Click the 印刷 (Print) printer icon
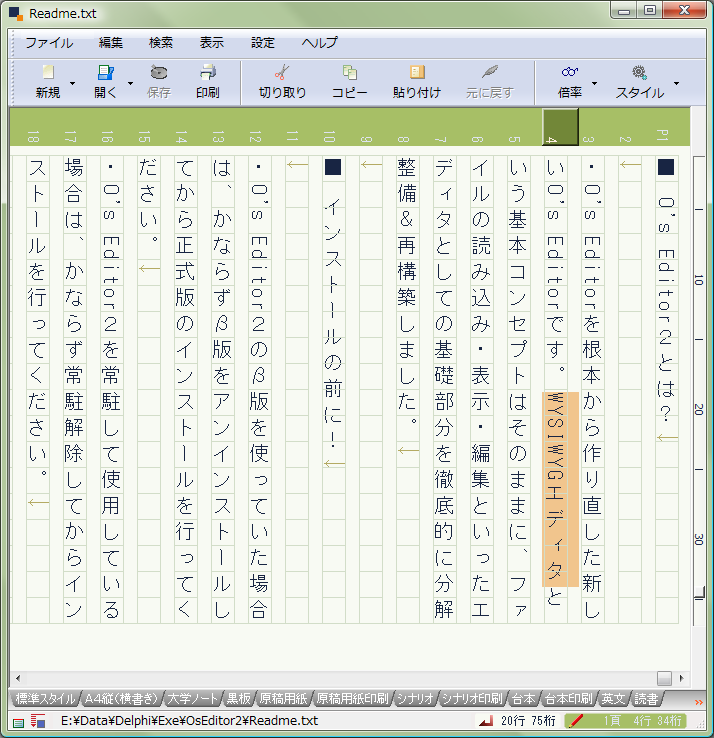This screenshot has height=738, width=714. point(208,72)
